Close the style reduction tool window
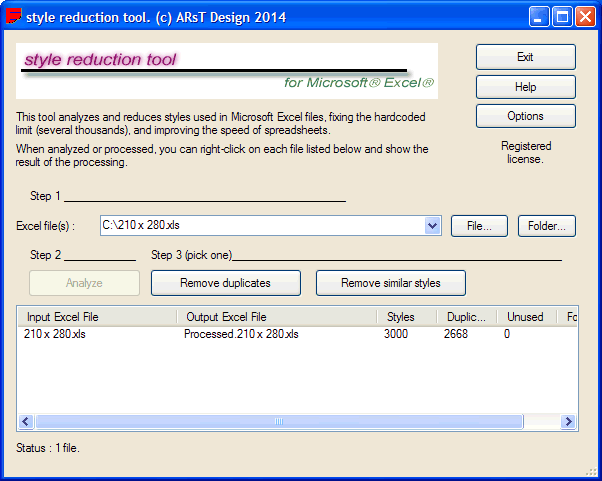The width and height of the screenshot is (602, 481). [585, 17]
